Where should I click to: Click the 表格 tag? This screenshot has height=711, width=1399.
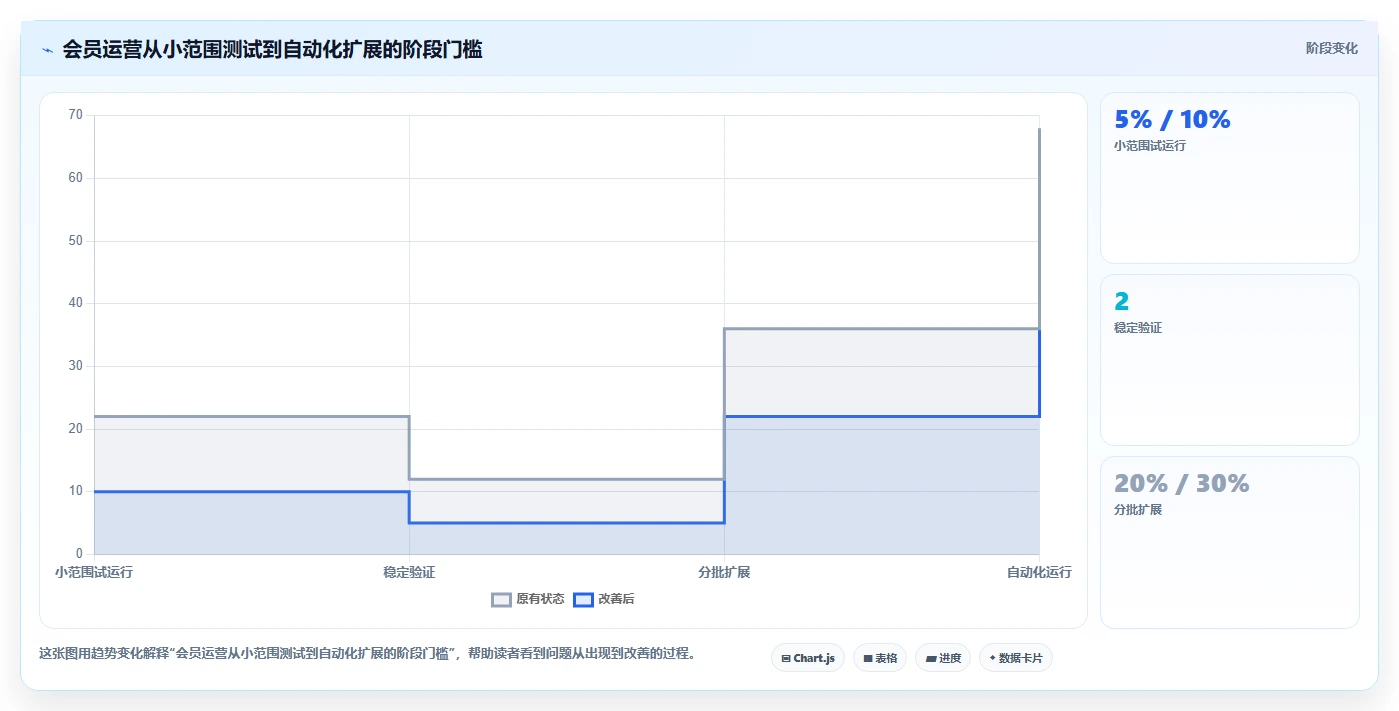click(880, 658)
